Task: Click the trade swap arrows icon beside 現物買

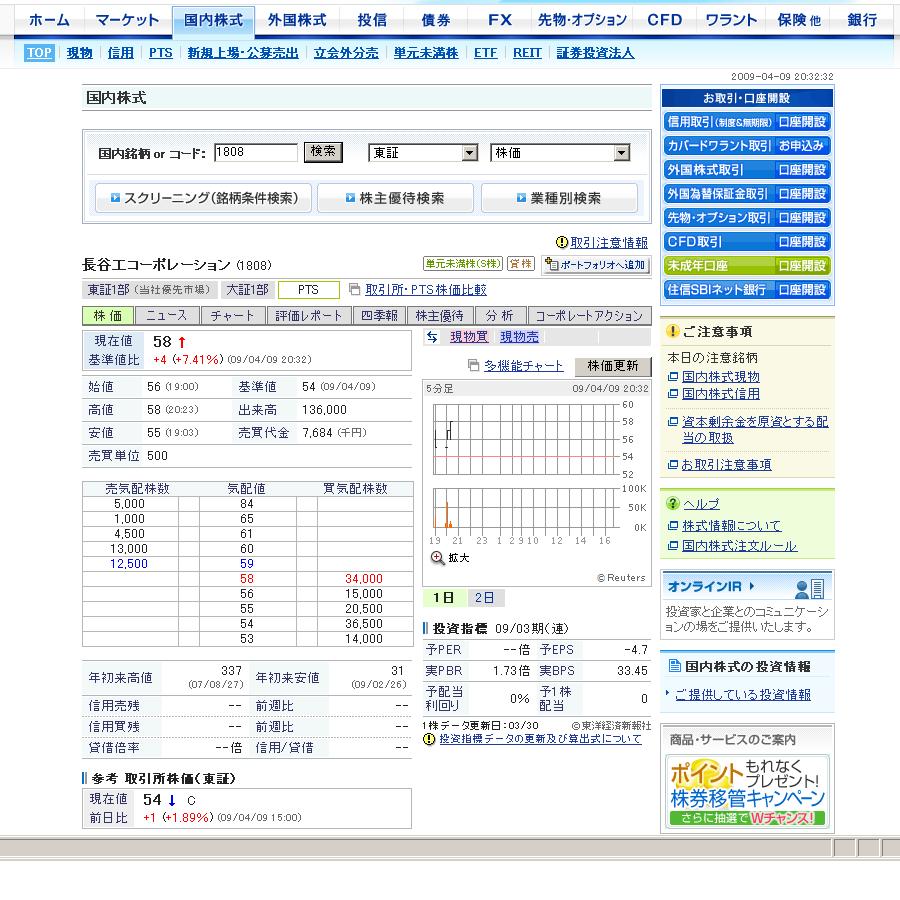Action: (x=432, y=338)
